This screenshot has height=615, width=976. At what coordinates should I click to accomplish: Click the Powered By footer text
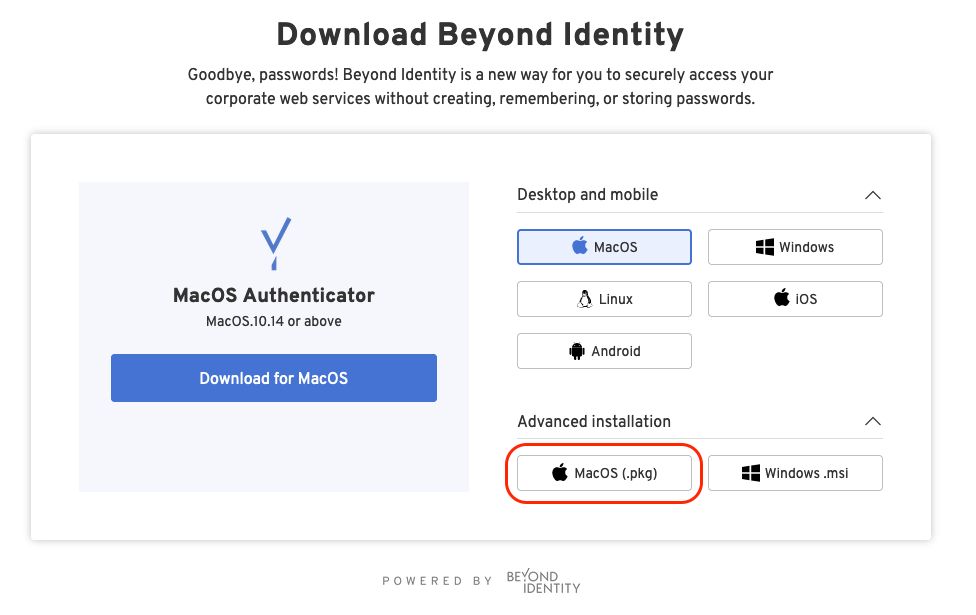click(437, 580)
